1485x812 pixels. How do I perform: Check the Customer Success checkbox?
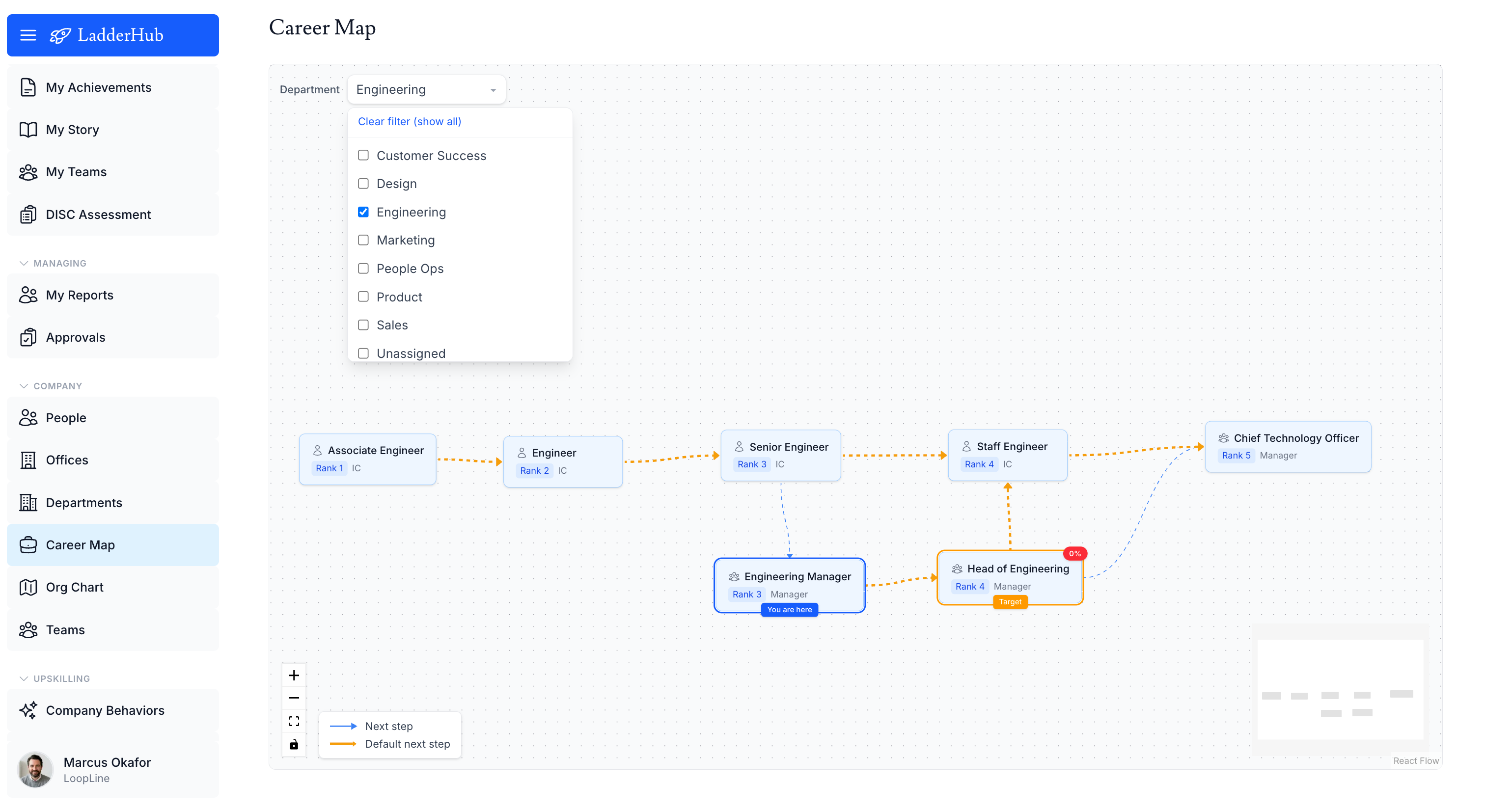pyautogui.click(x=363, y=155)
